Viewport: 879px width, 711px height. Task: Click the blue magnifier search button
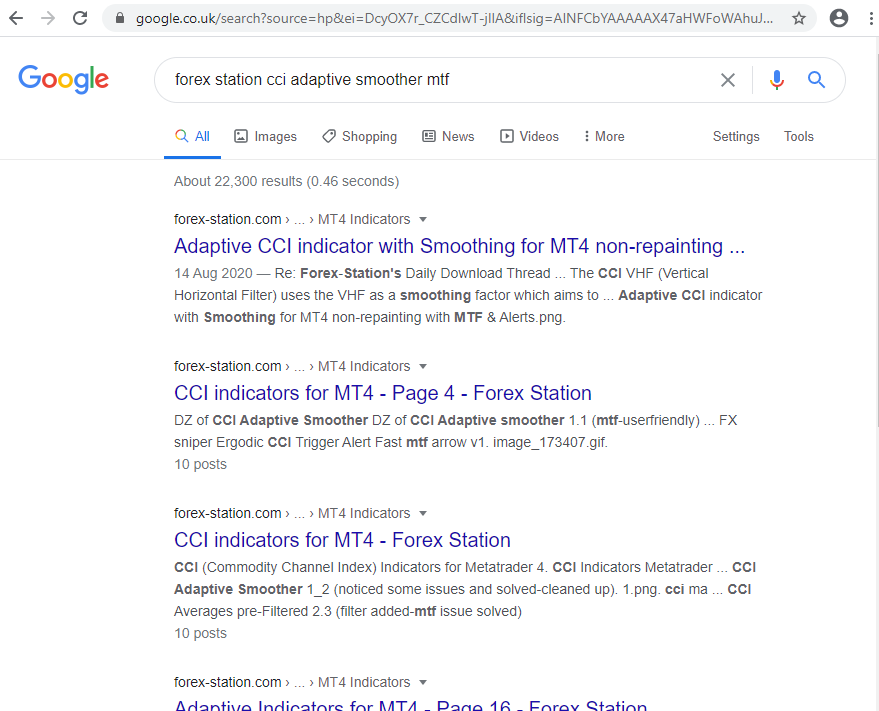point(816,80)
